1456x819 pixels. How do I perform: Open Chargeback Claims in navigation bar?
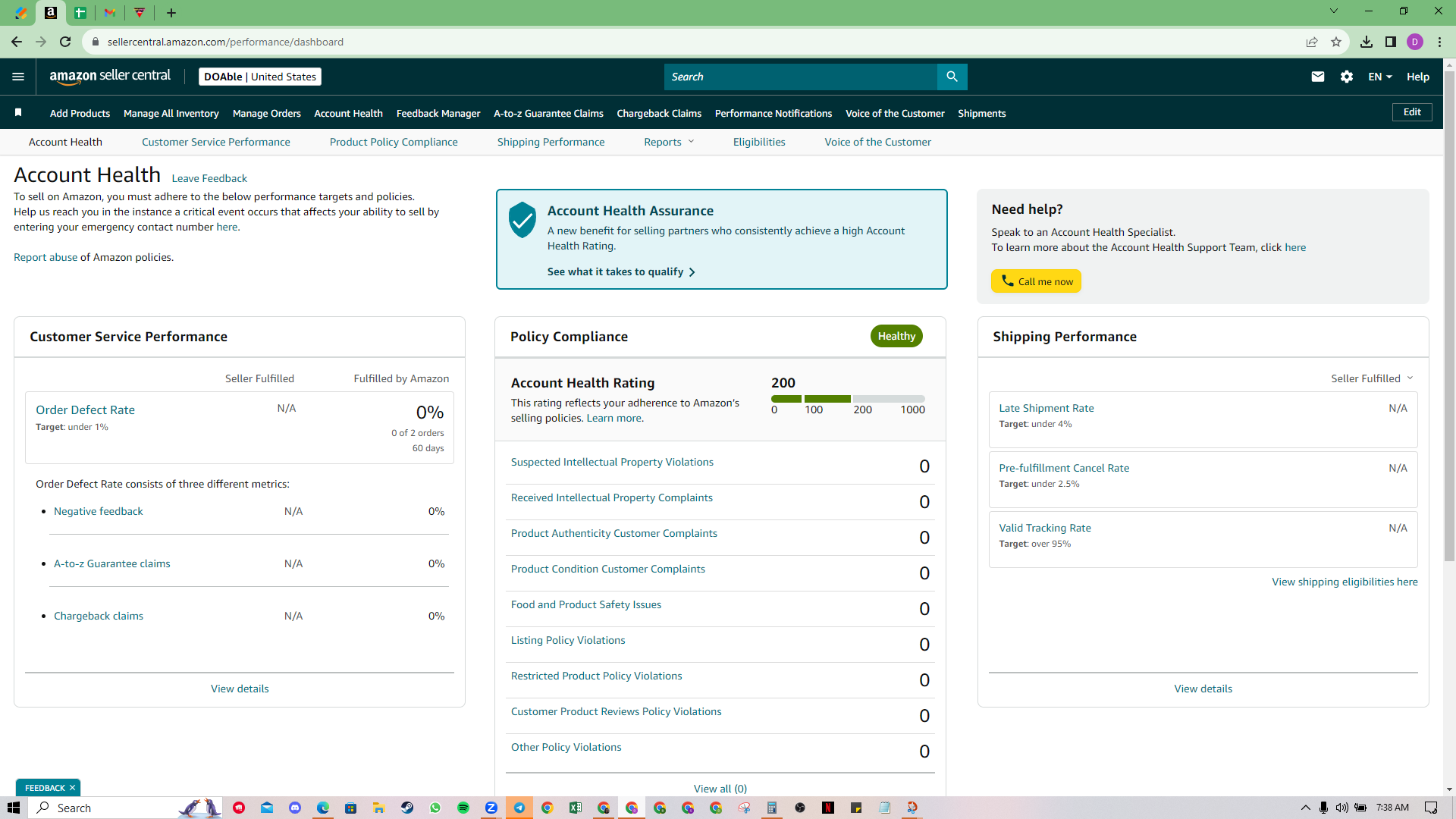click(x=659, y=113)
